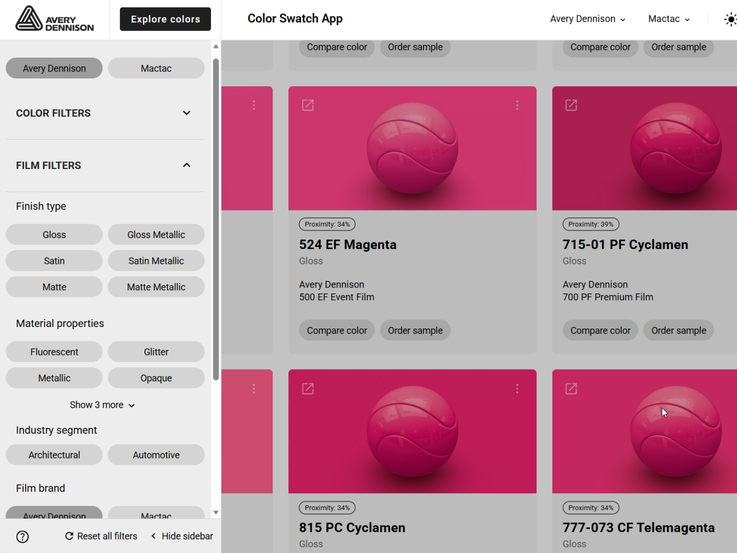
Task: Click the reset arrow icon beside Reset all filters
Action: (x=69, y=536)
